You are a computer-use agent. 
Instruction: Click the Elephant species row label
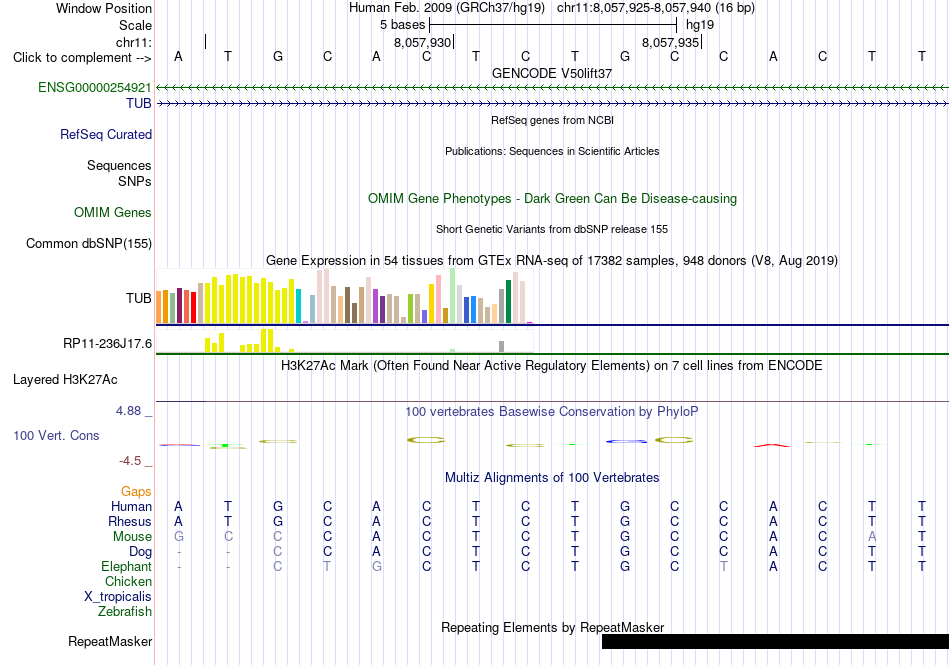127,567
